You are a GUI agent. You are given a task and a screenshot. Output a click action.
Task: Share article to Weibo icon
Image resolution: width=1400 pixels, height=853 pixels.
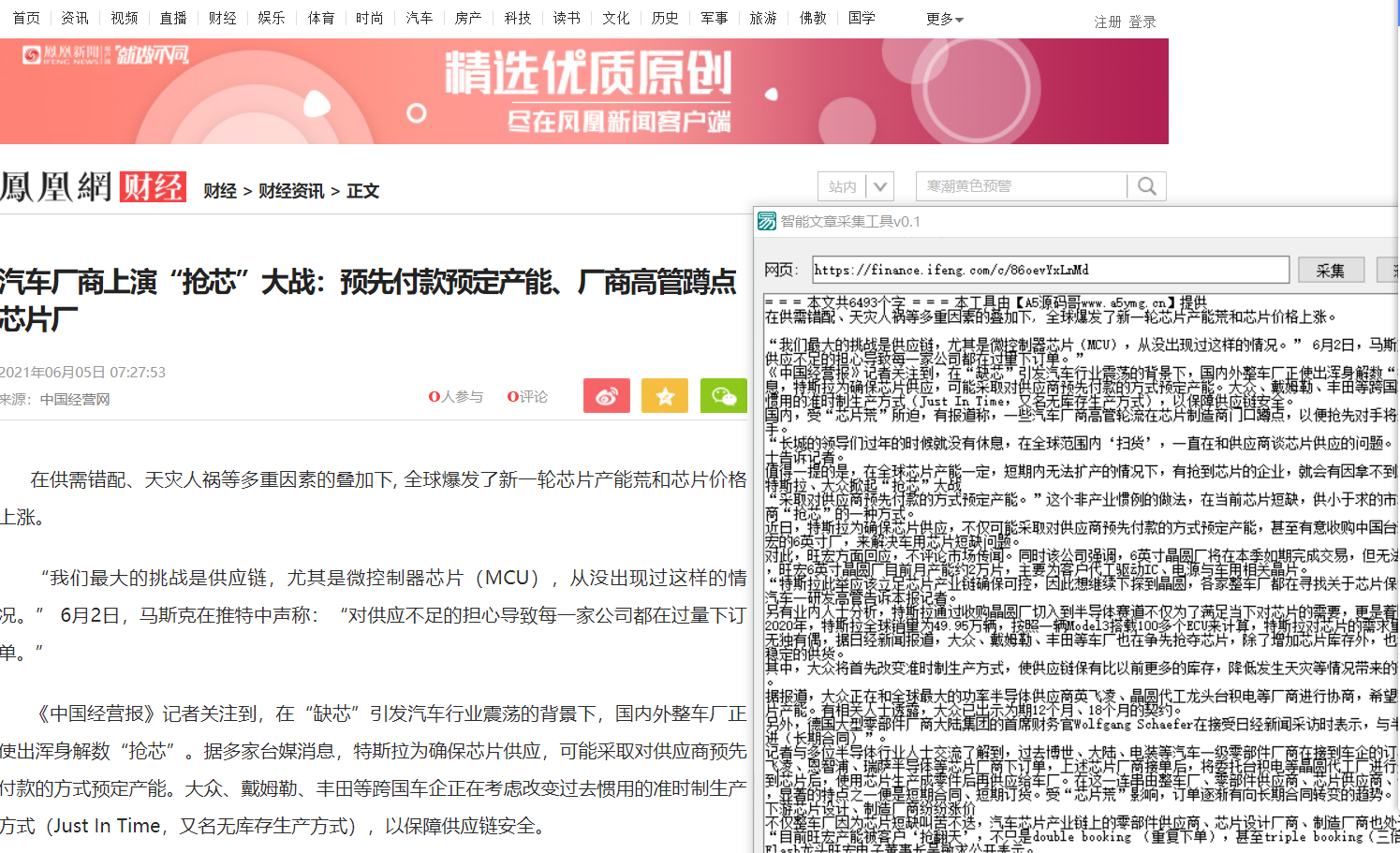click(607, 396)
